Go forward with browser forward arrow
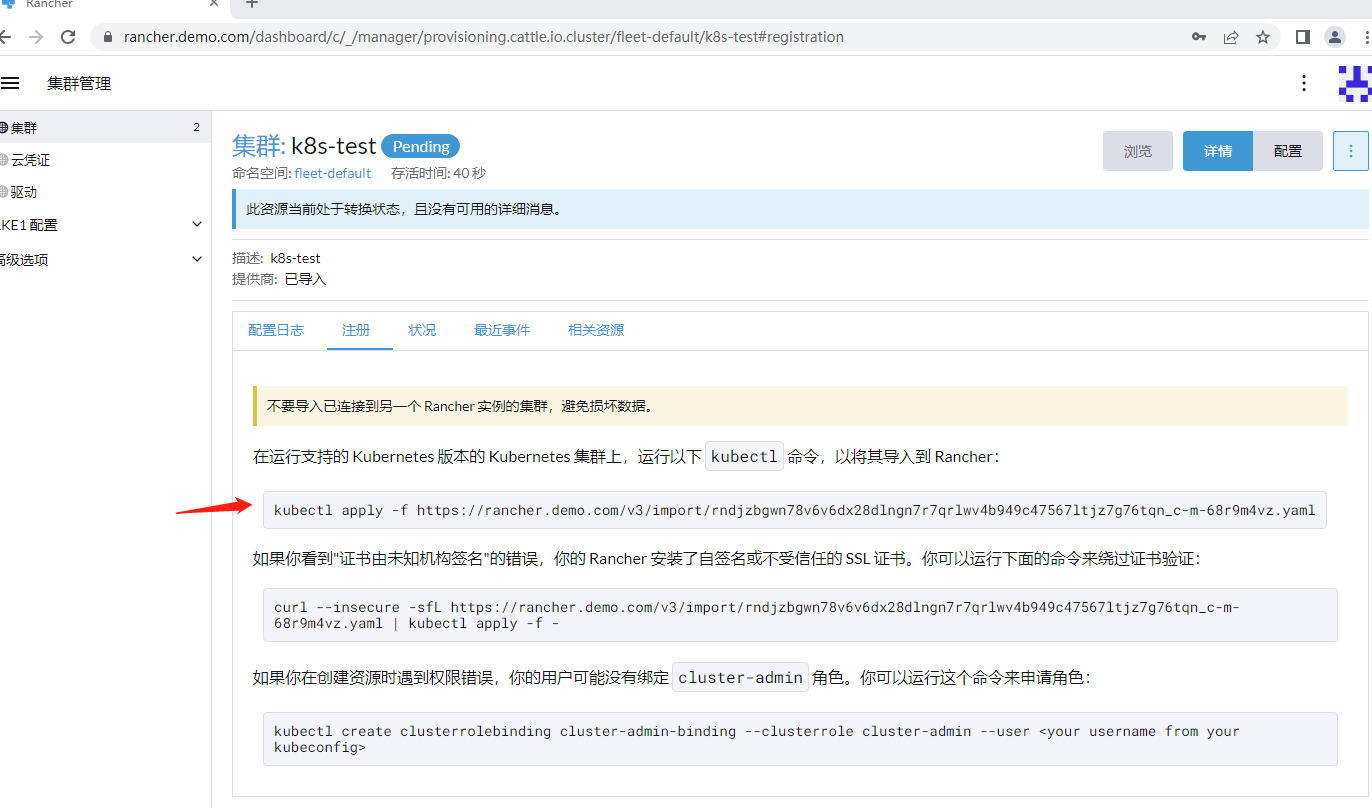The height and width of the screenshot is (808, 1372). [x=36, y=37]
